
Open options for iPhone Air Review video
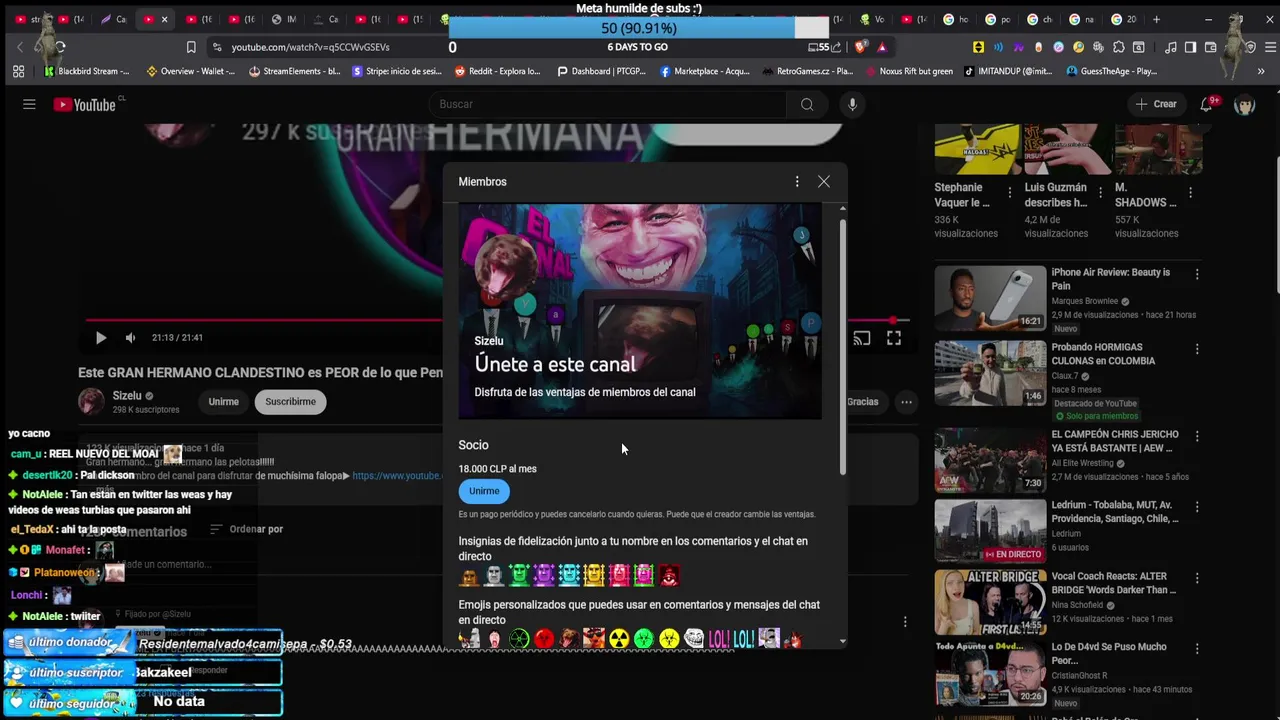tap(1197, 273)
